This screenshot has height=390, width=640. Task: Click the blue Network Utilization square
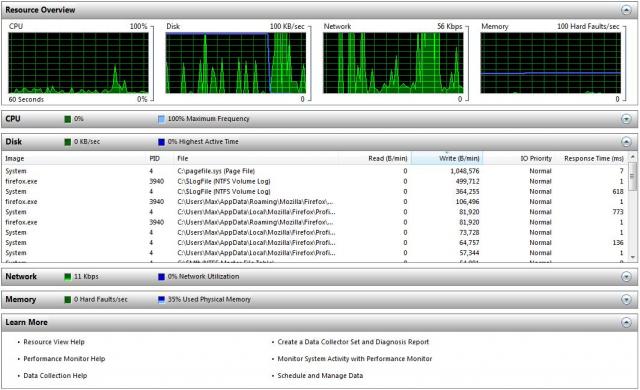(161, 277)
